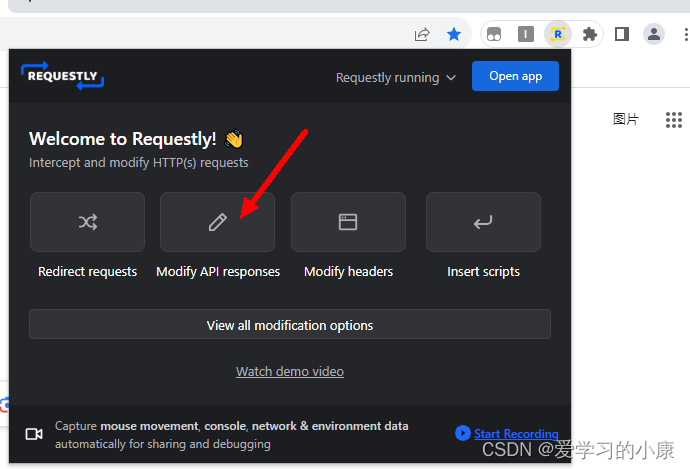Click the bookmark star icon

point(454,34)
